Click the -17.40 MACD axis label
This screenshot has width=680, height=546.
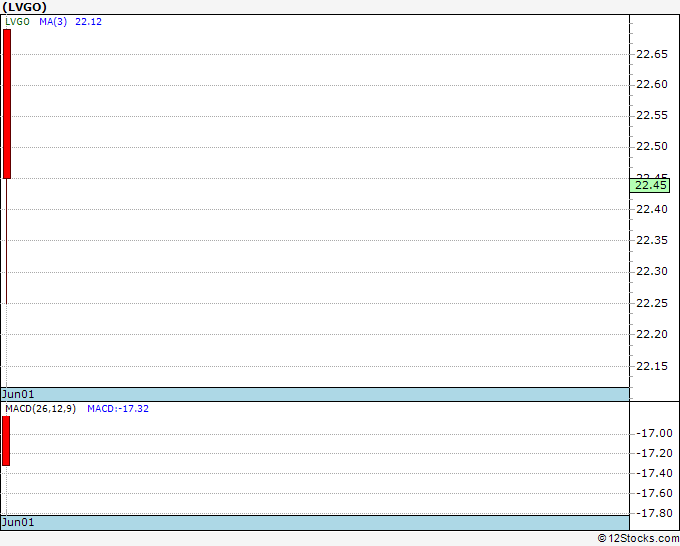[x=654, y=473]
